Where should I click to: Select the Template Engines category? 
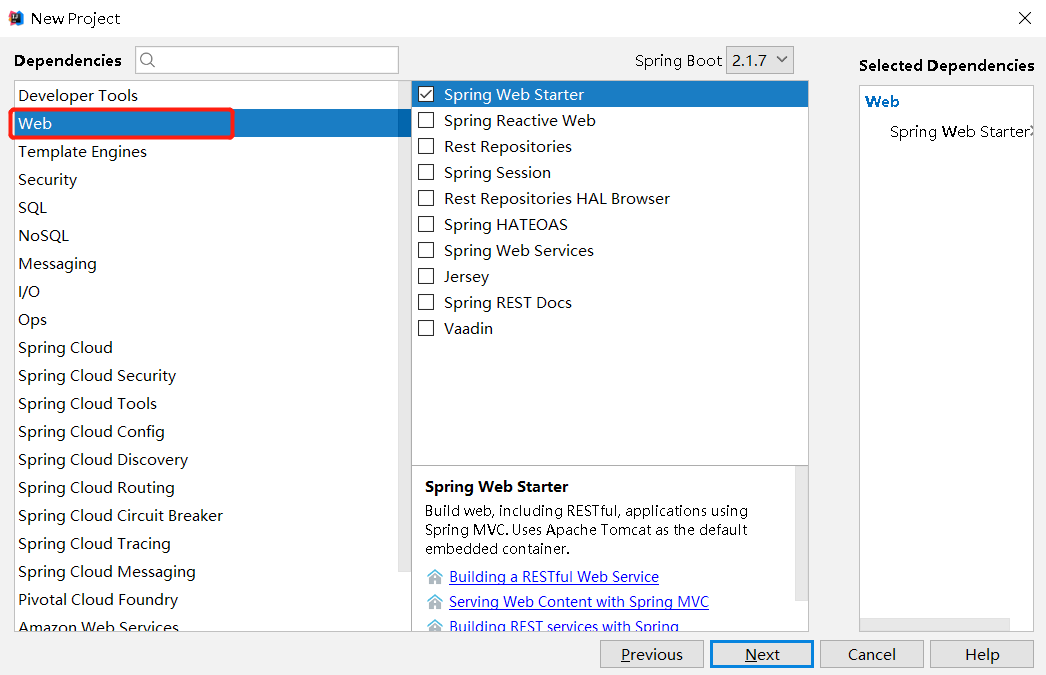pyautogui.click(x=82, y=152)
